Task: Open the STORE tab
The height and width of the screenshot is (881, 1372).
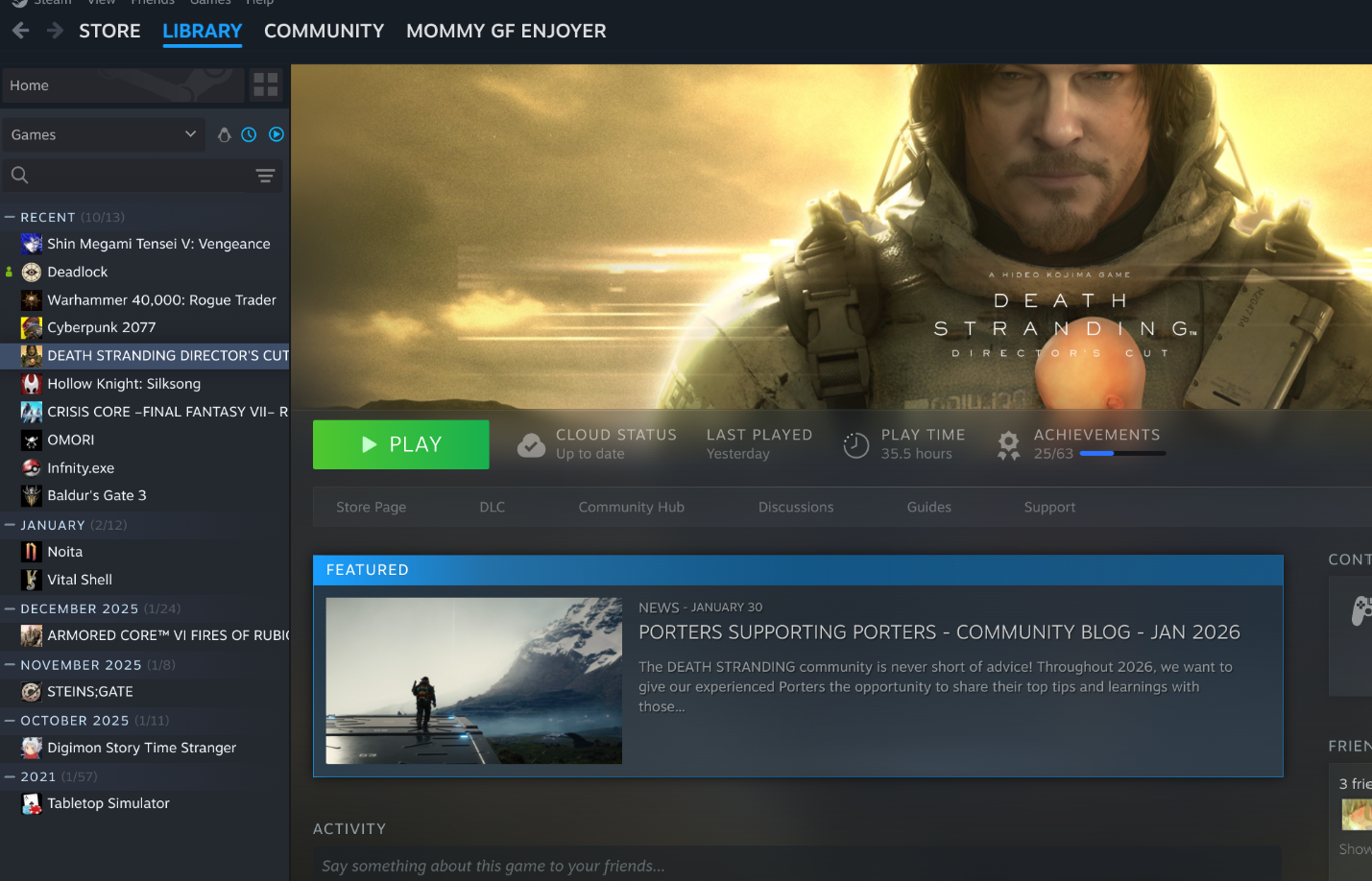Action: 109,31
